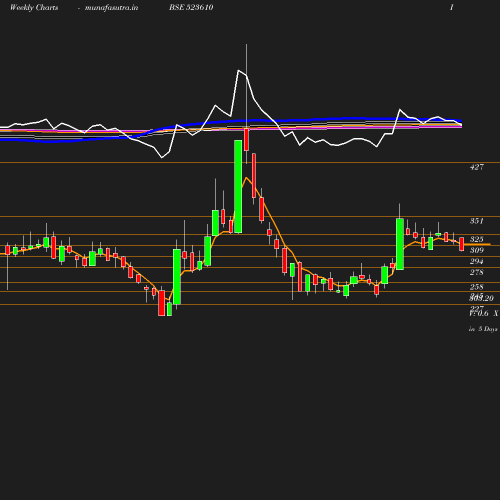Click the tallest green candlestick at chart peak
Image resolution: width=500 pixels, height=500 pixels.
point(238,186)
